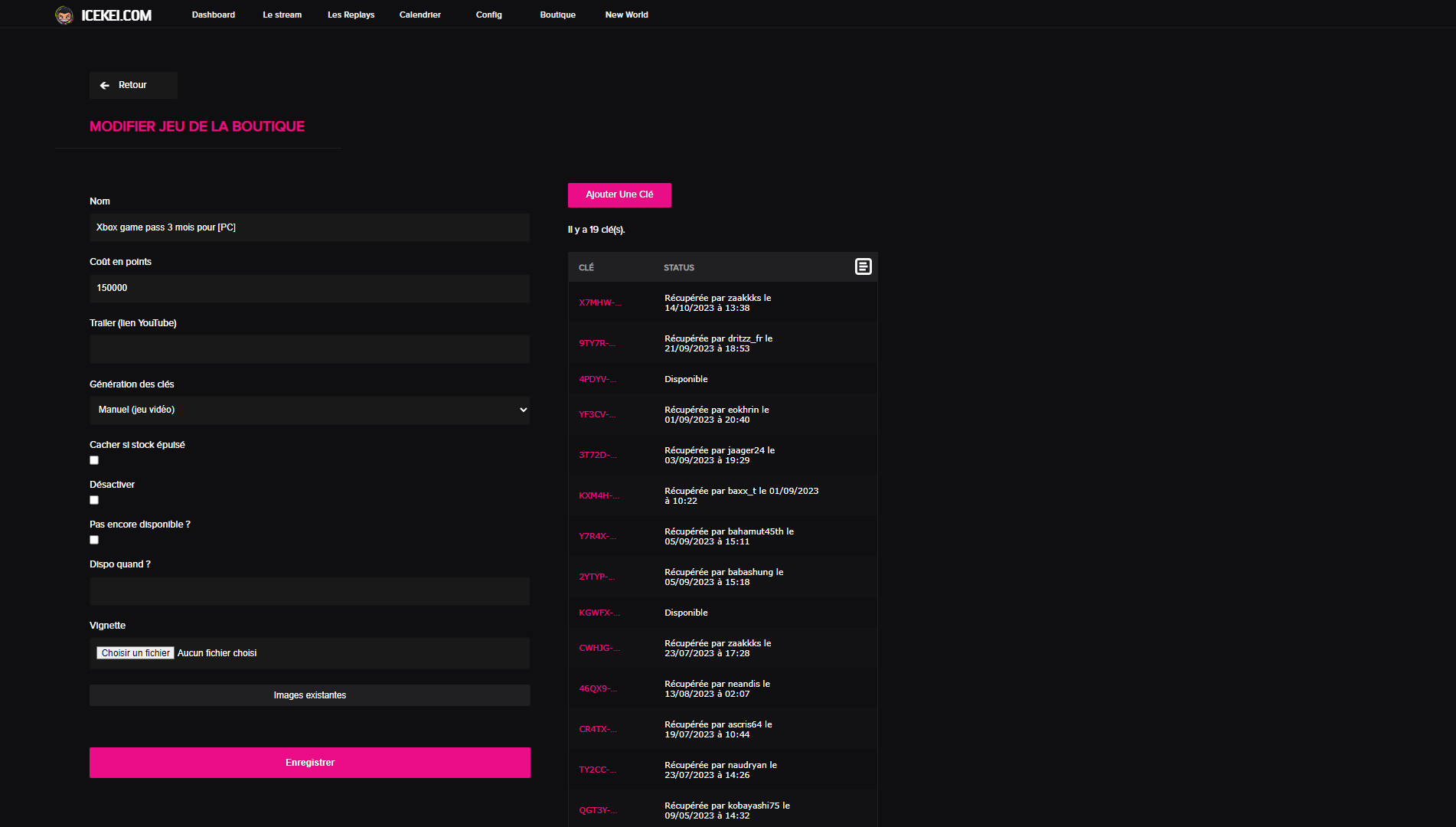Open the Boutique menu item

558,15
